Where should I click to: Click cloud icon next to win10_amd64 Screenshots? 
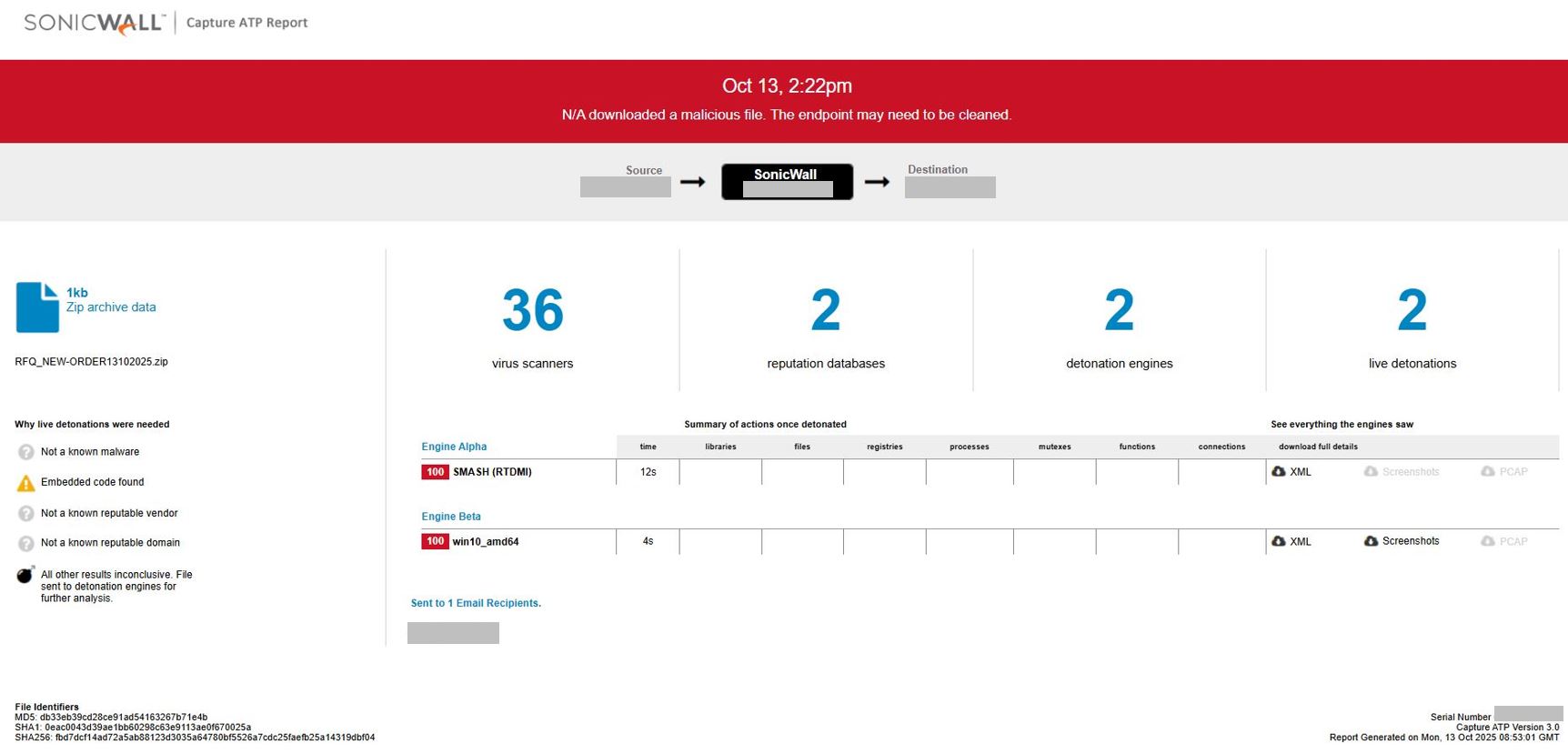(x=1371, y=541)
